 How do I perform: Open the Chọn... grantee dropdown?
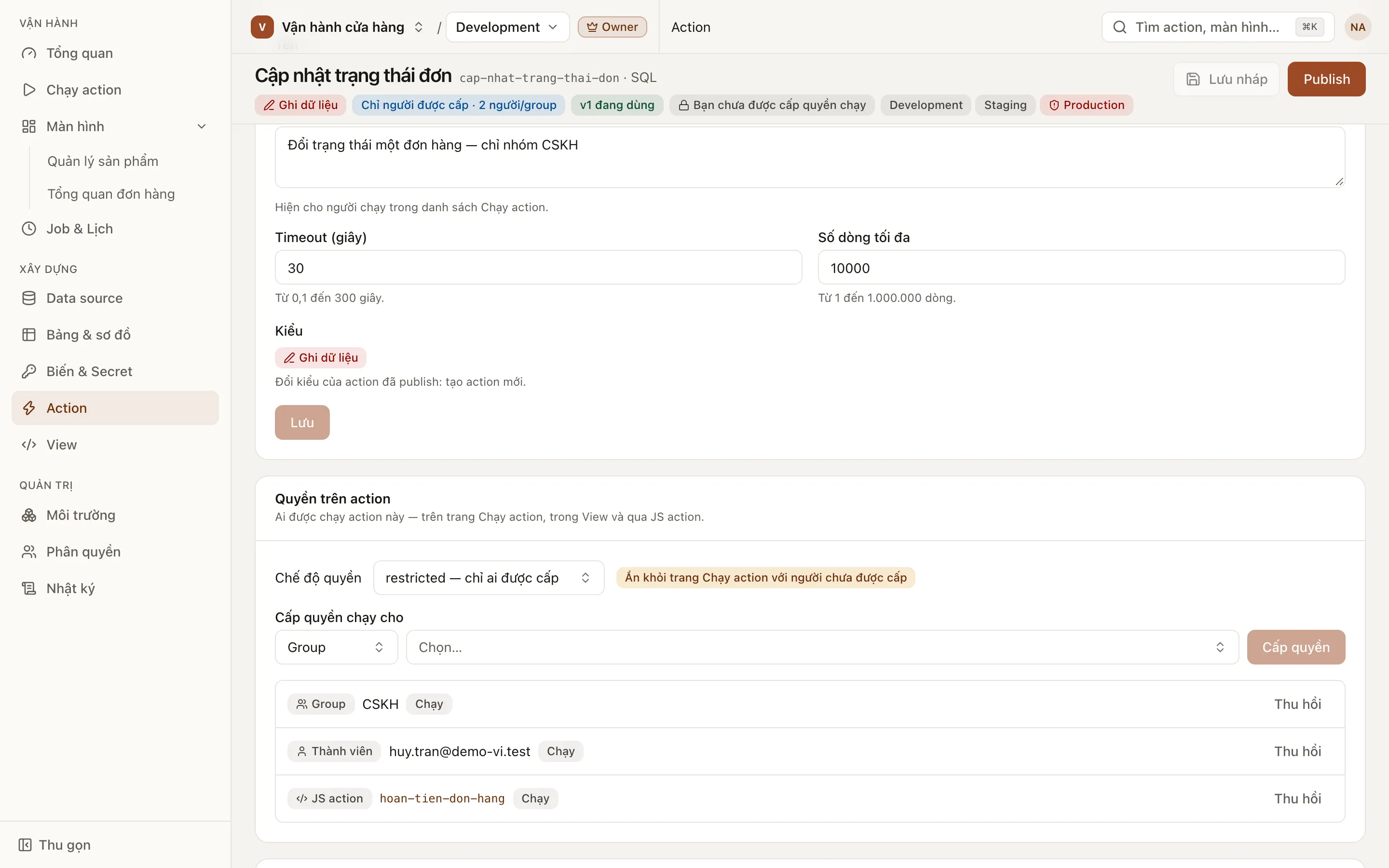point(822,647)
